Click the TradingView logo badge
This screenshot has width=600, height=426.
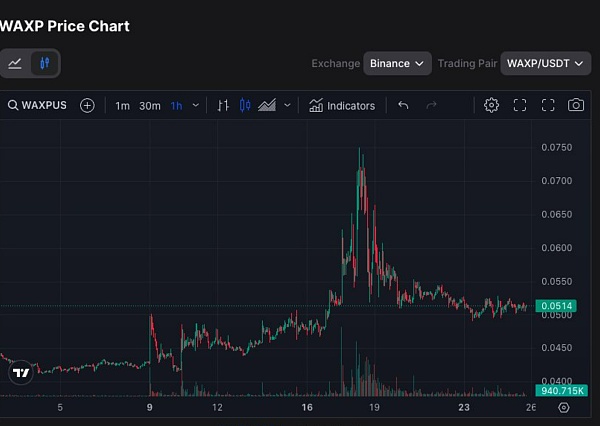(21, 372)
